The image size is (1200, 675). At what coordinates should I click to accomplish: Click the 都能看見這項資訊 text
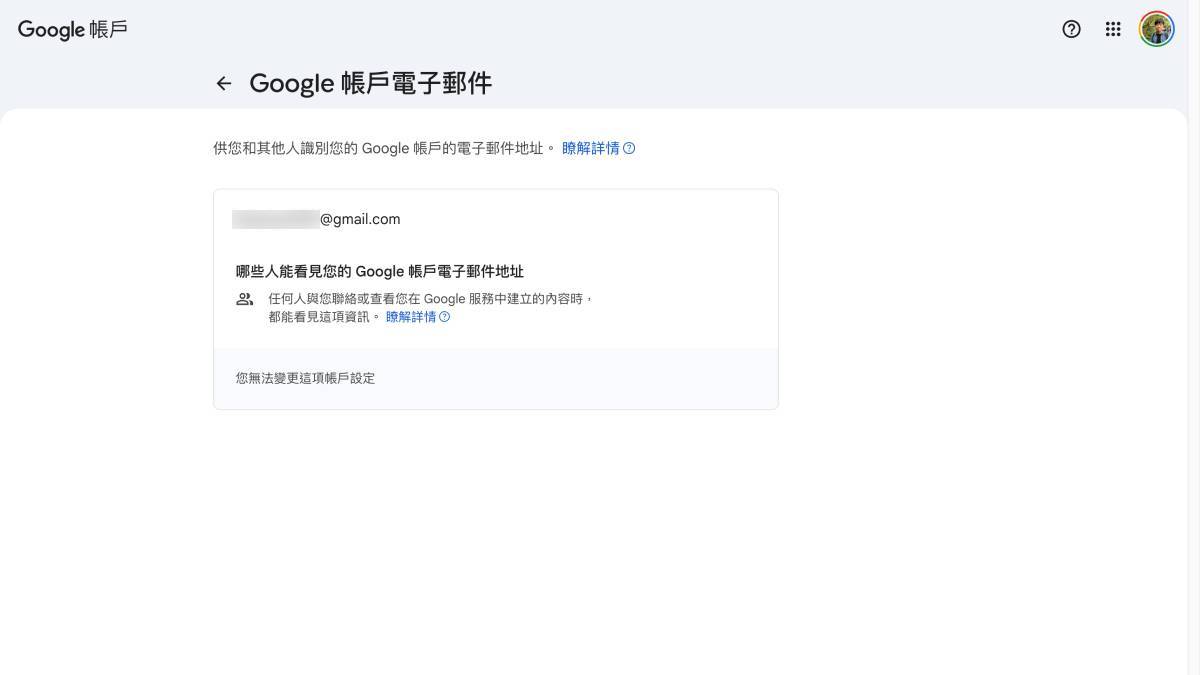(x=322, y=317)
